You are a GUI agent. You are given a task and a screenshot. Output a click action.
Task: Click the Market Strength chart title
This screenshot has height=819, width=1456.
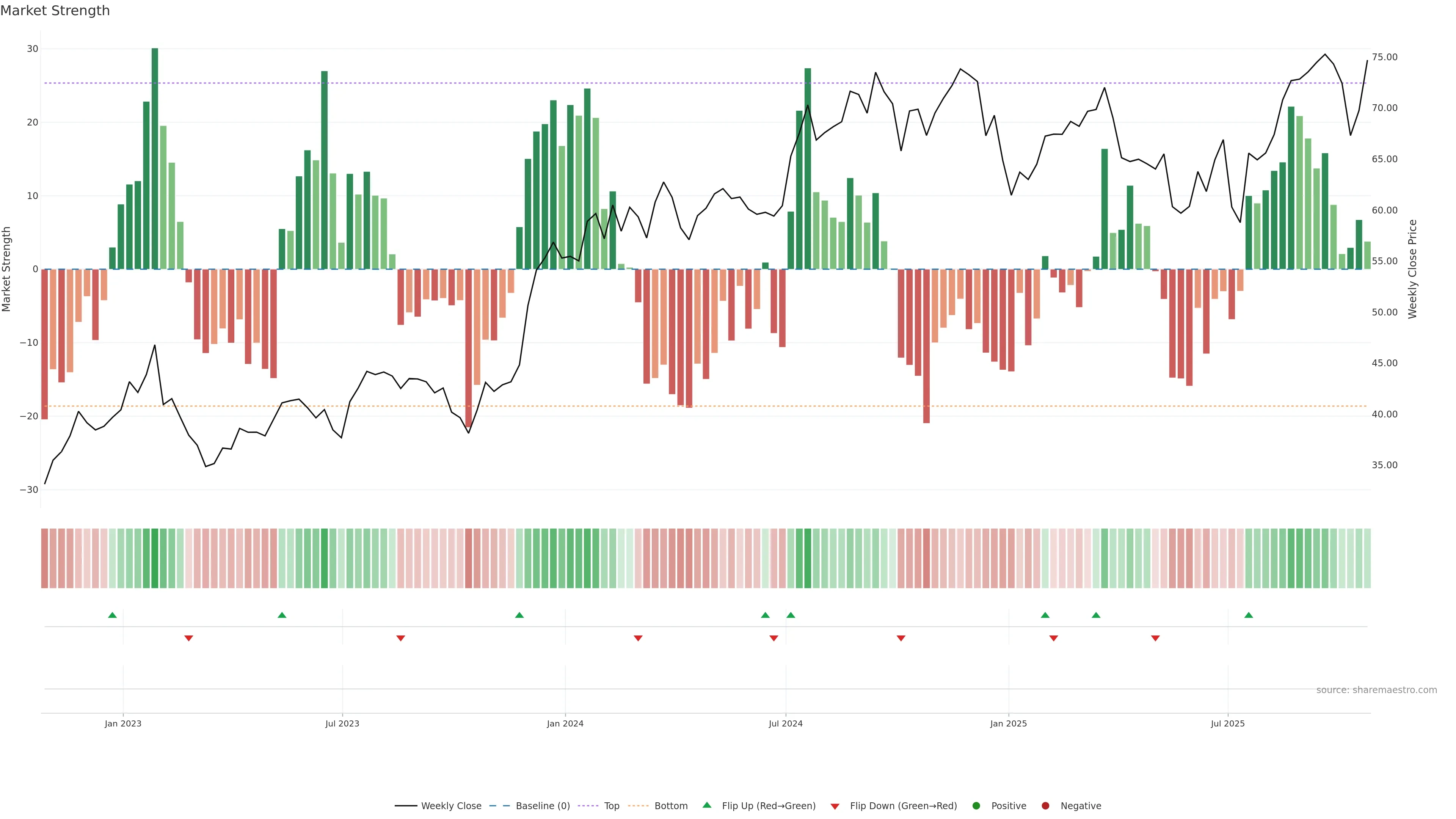(55, 11)
